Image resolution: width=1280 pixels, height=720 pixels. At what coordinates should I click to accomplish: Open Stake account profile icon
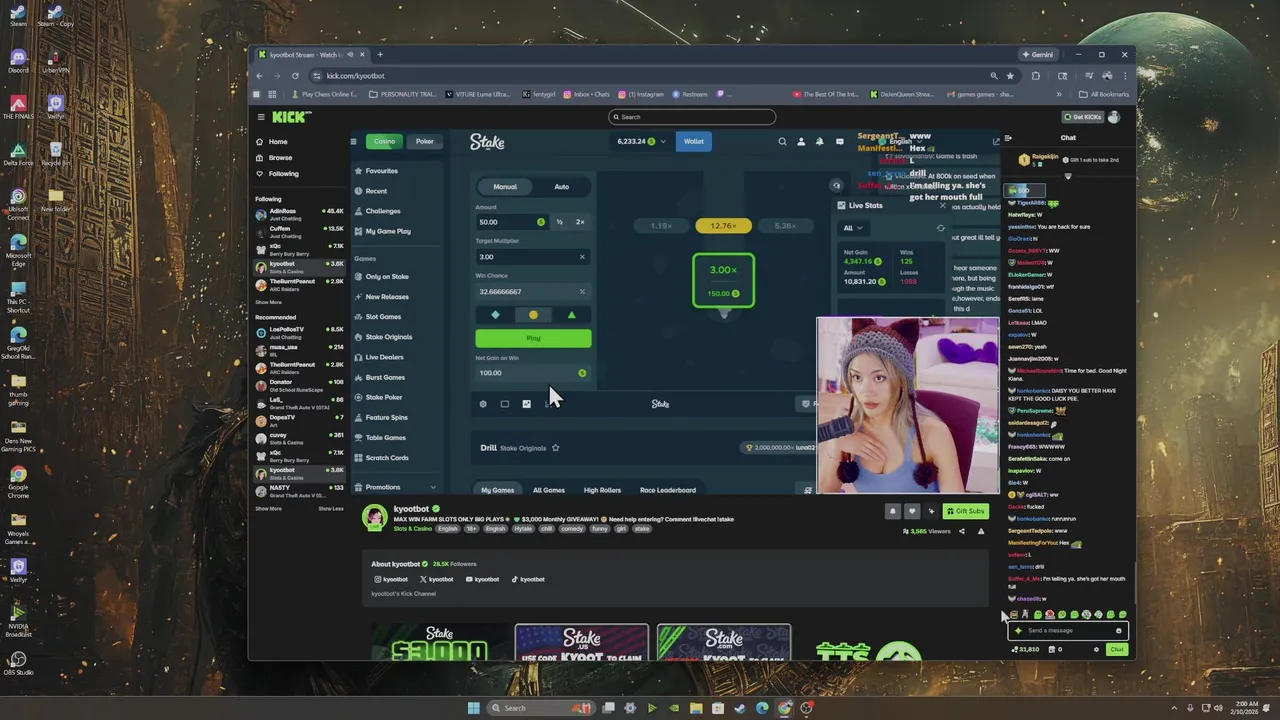point(801,142)
